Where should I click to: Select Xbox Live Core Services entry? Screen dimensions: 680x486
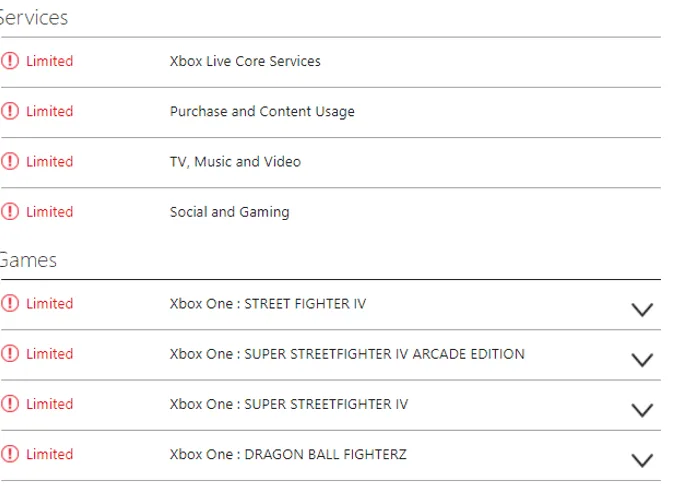(245, 61)
